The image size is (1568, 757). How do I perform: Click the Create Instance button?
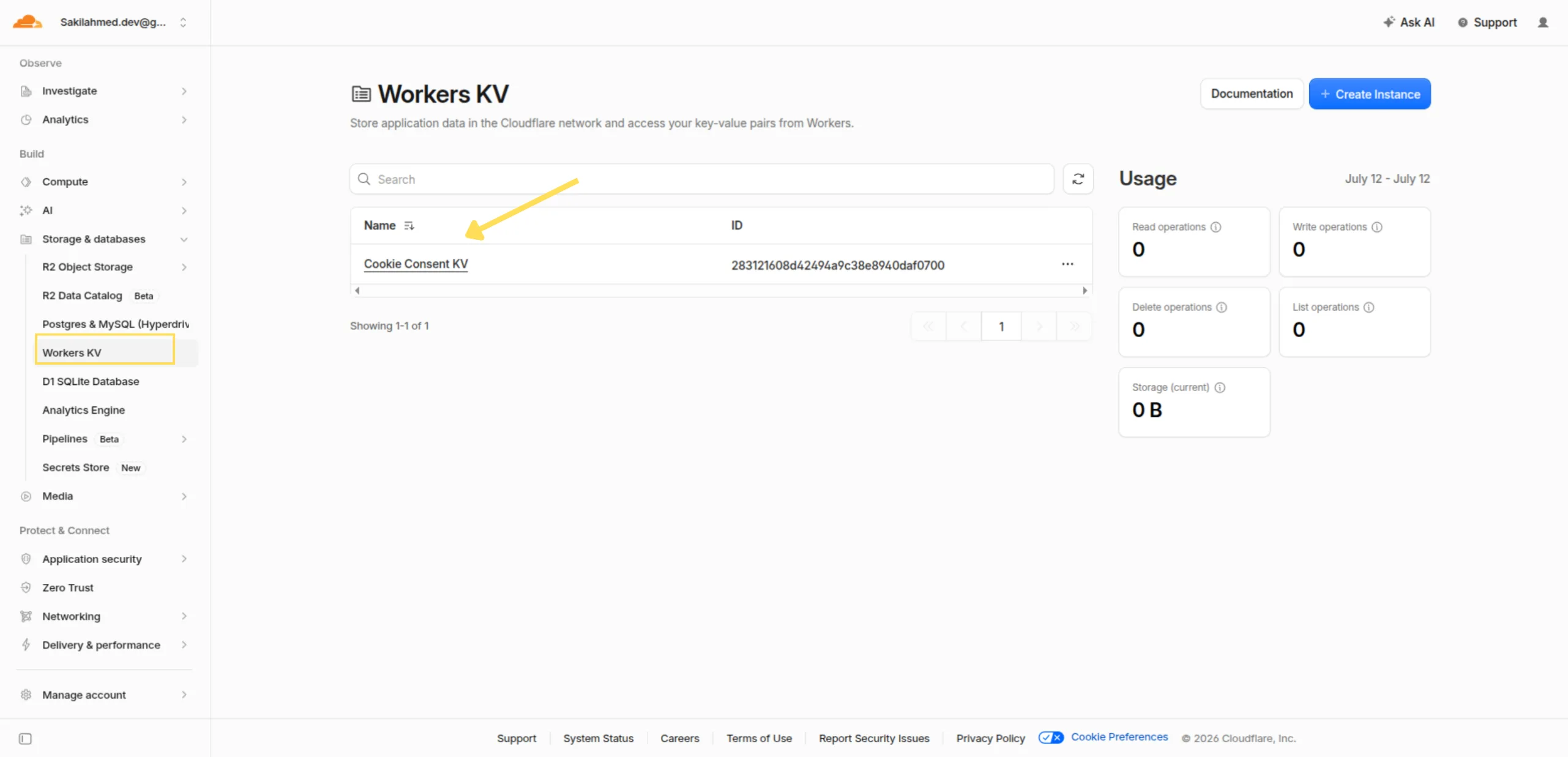click(1369, 94)
